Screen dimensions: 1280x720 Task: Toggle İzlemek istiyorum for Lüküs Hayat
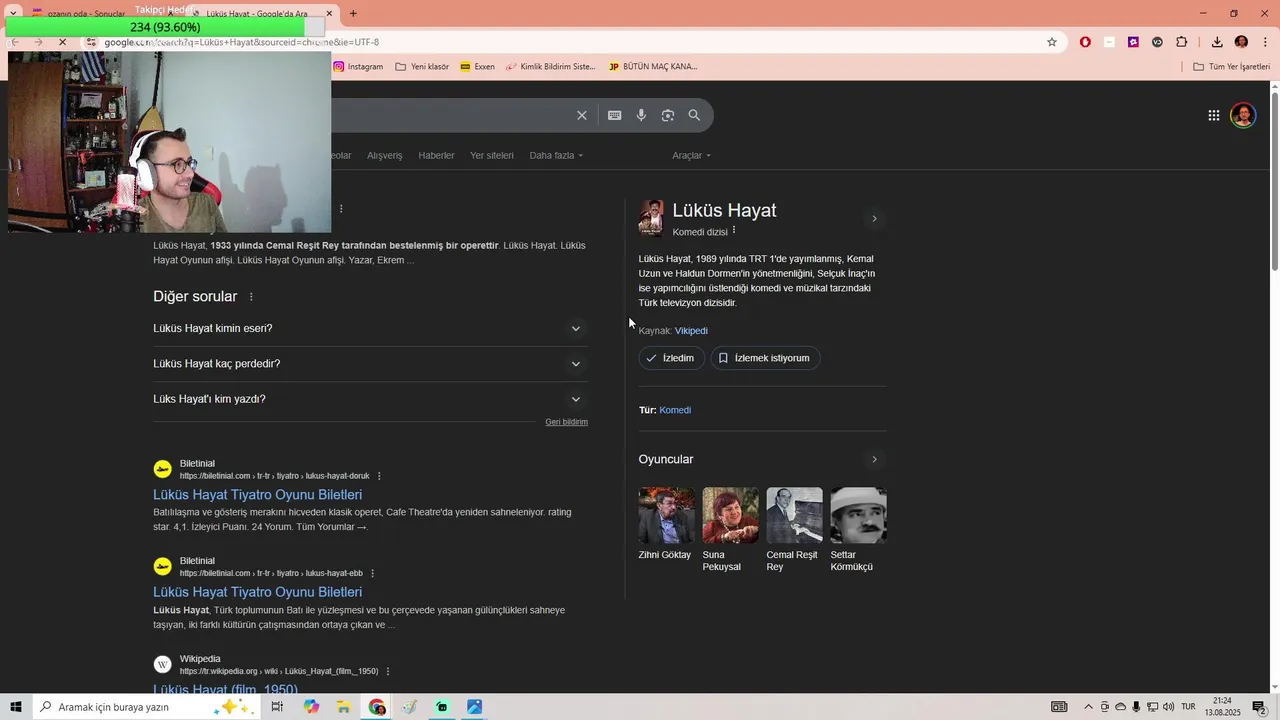765,358
